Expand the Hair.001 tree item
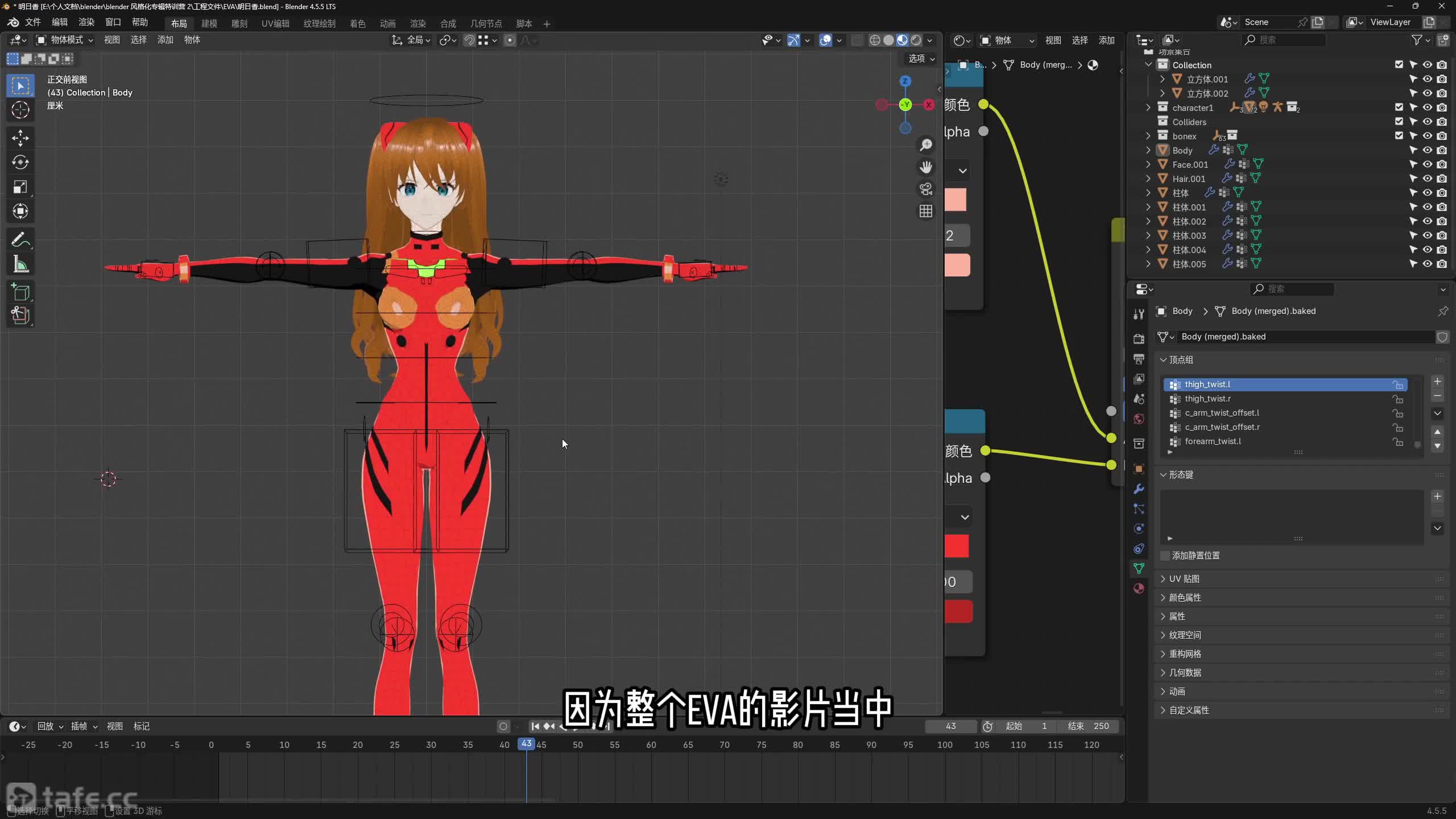The width and height of the screenshot is (1456, 819). tap(1148, 179)
